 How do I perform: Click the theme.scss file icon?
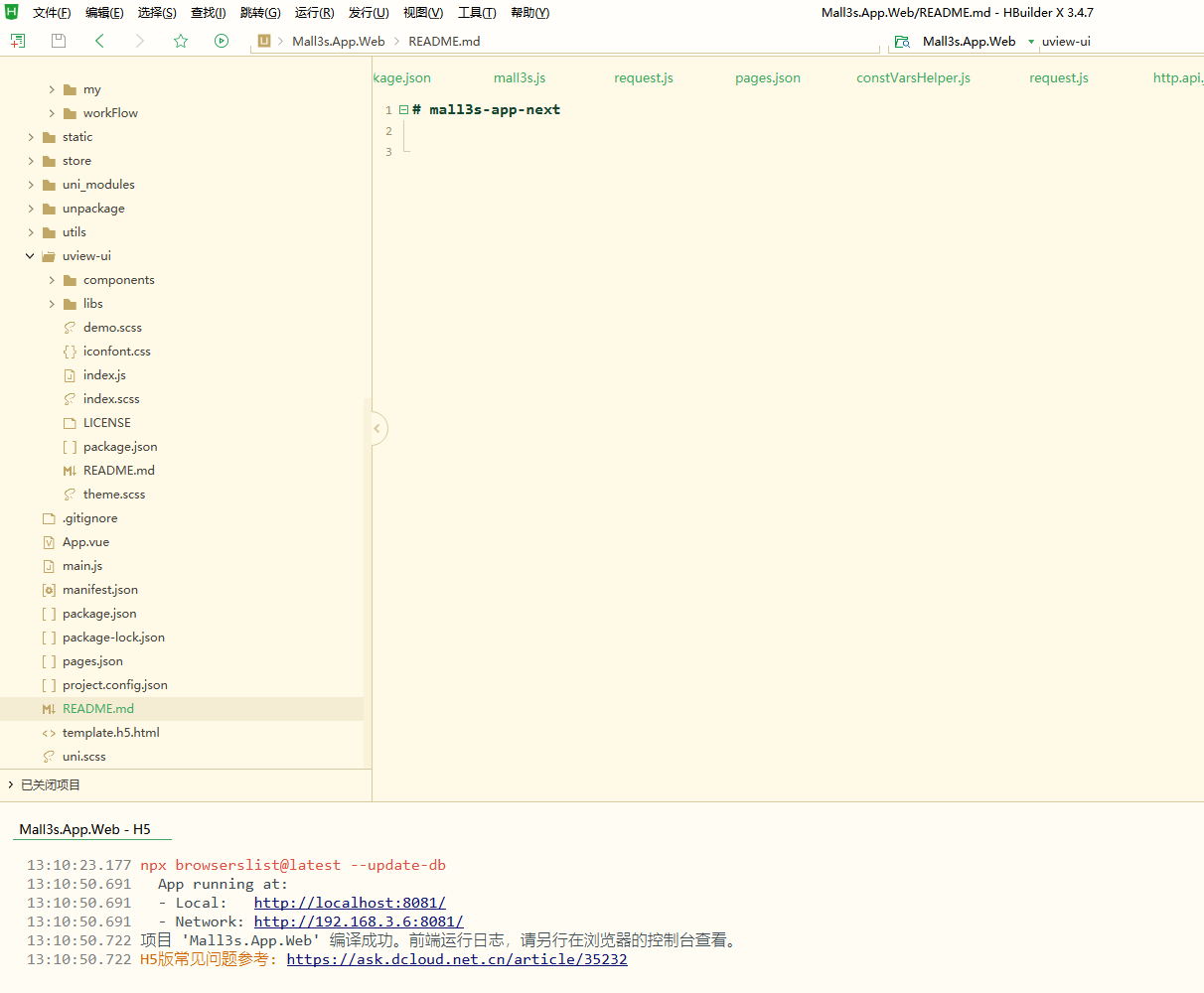(70, 495)
